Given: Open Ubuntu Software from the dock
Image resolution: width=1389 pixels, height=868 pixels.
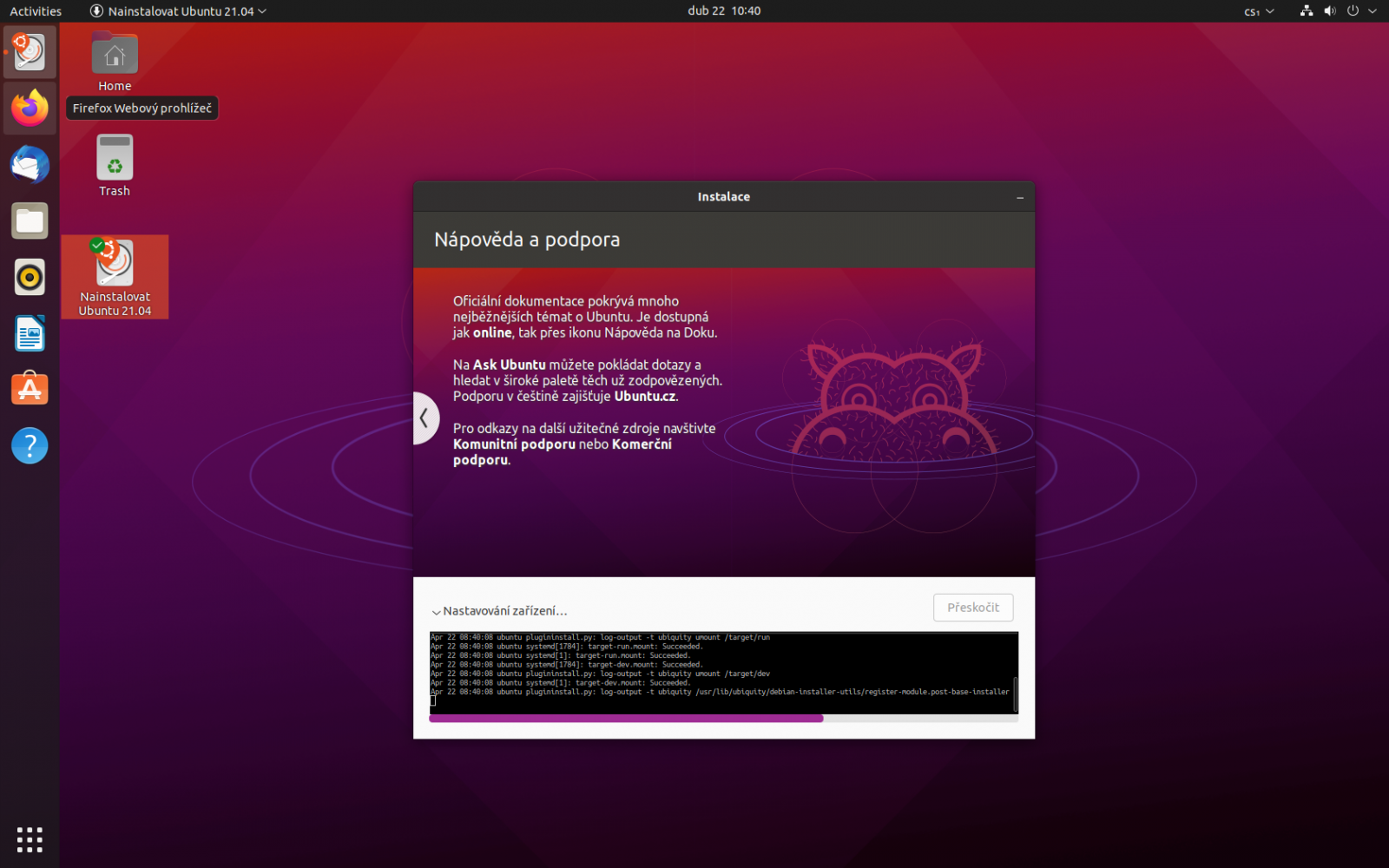Looking at the screenshot, I should coord(30,389).
